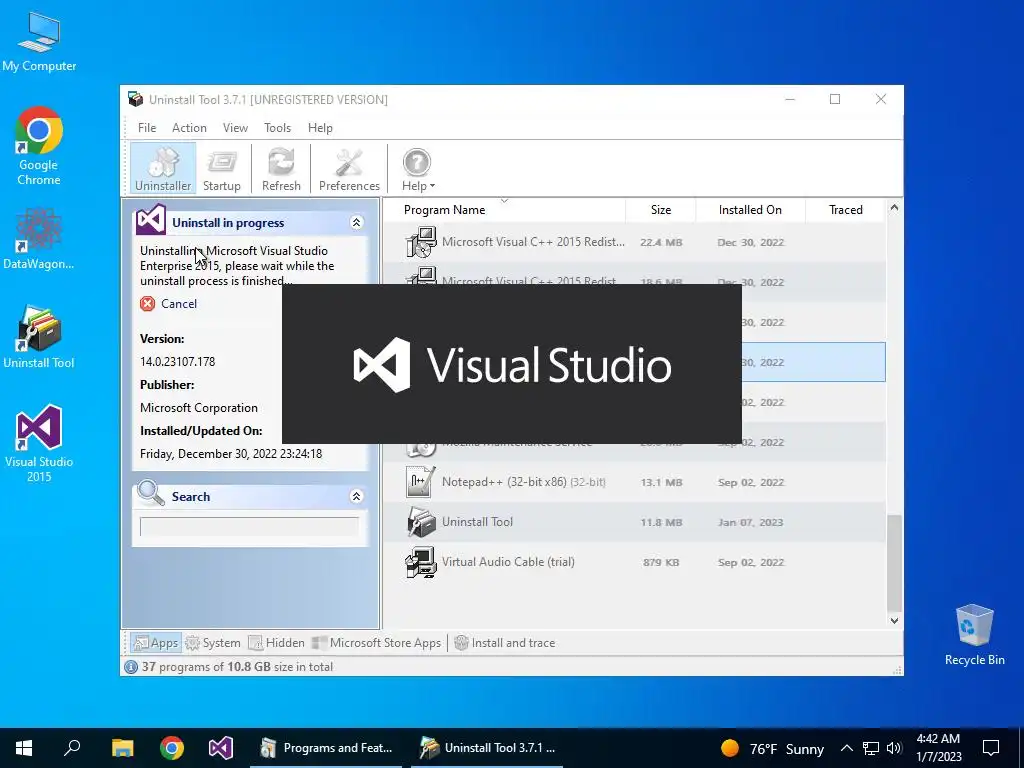Image resolution: width=1024 pixels, height=768 pixels.
Task: Cancel the uninstall in progress
Action: 168,304
